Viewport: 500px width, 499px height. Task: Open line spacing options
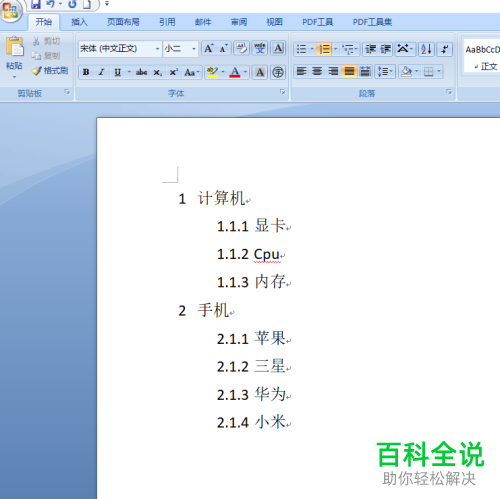point(385,71)
